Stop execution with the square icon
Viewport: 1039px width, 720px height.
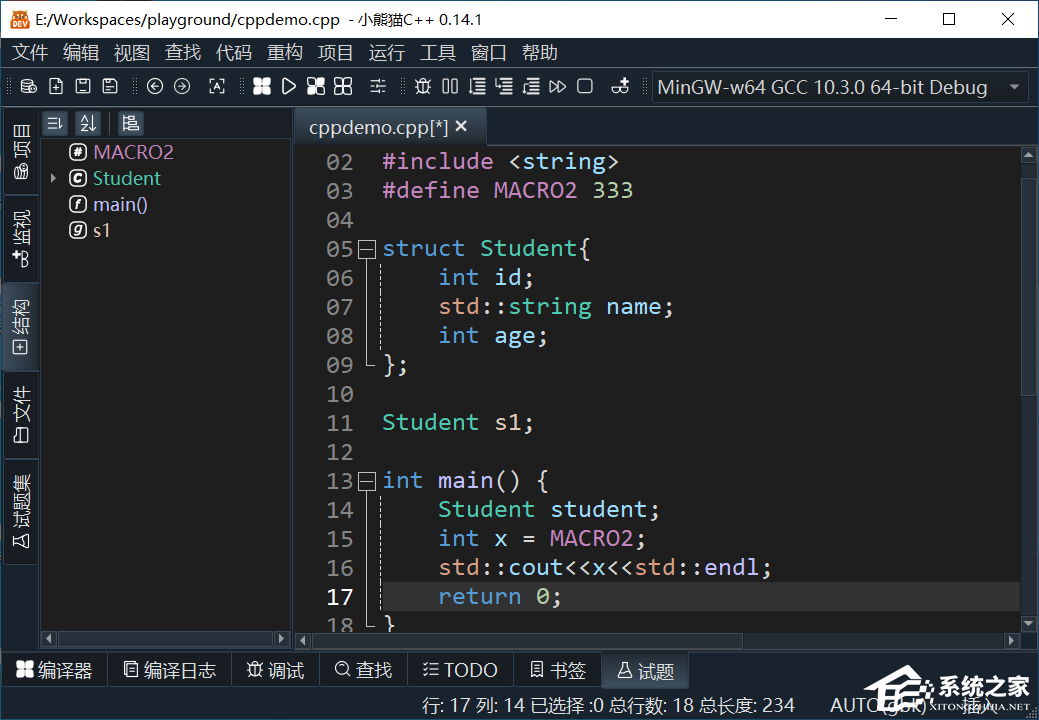585,86
